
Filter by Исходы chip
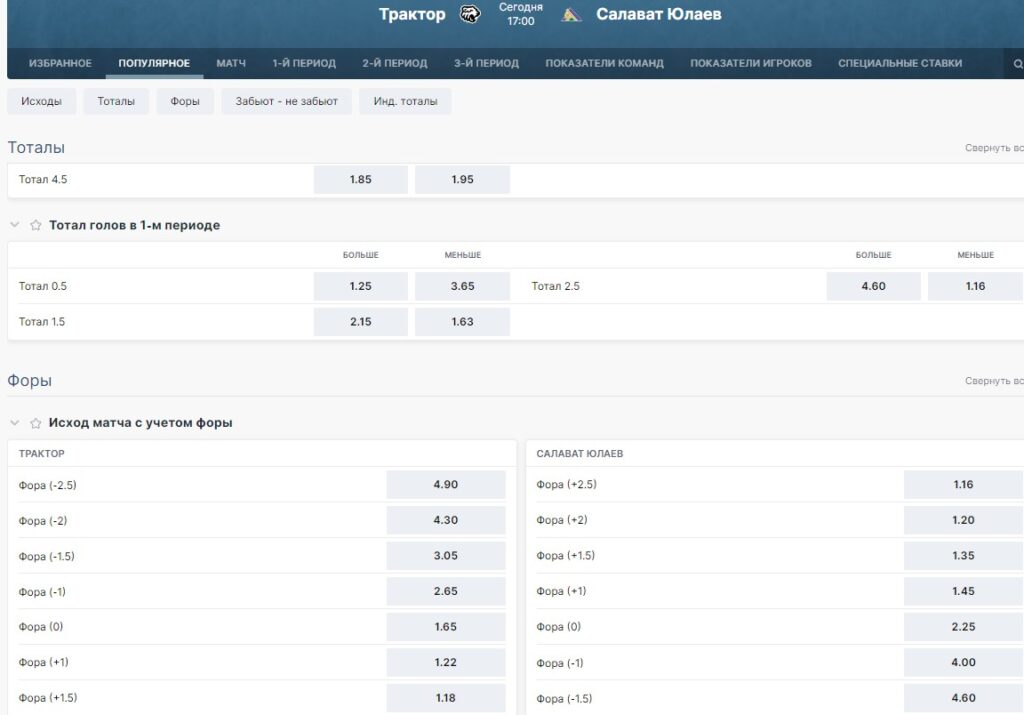[41, 101]
